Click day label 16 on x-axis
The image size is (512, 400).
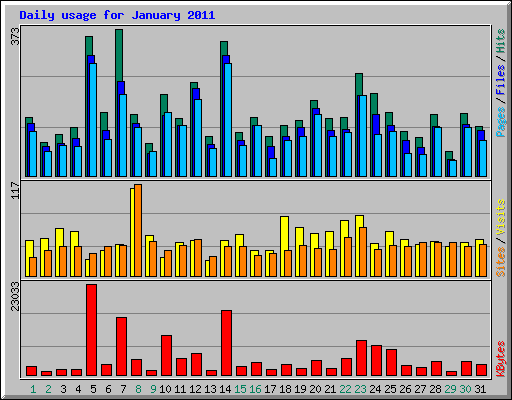255,389
